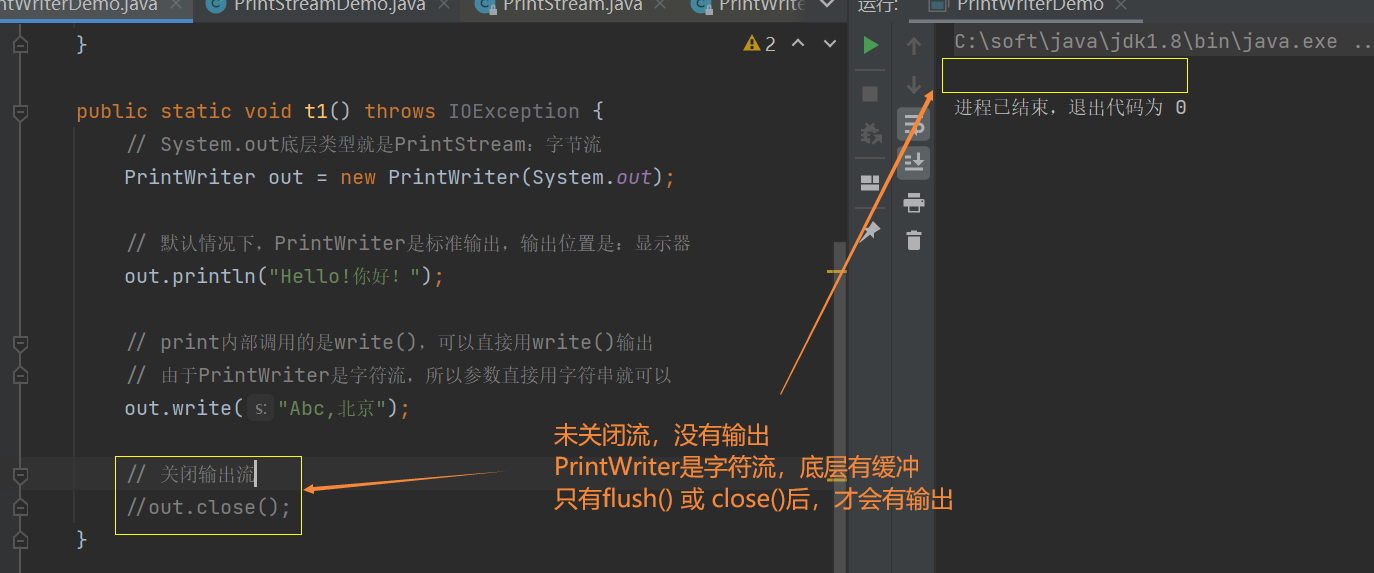Move down the stack trace with down arrow

(x=913, y=85)
